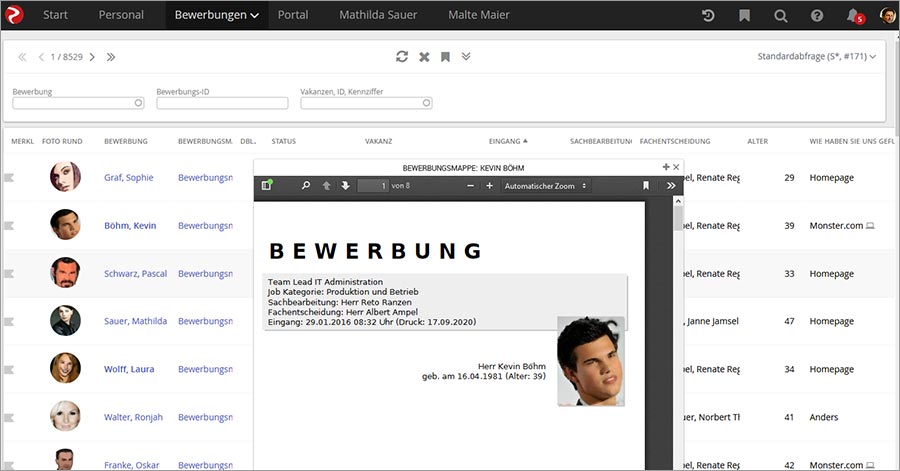Switch to Malte Maier tab
This screenshot has height=471, width=900.
[x=479, y=15]
